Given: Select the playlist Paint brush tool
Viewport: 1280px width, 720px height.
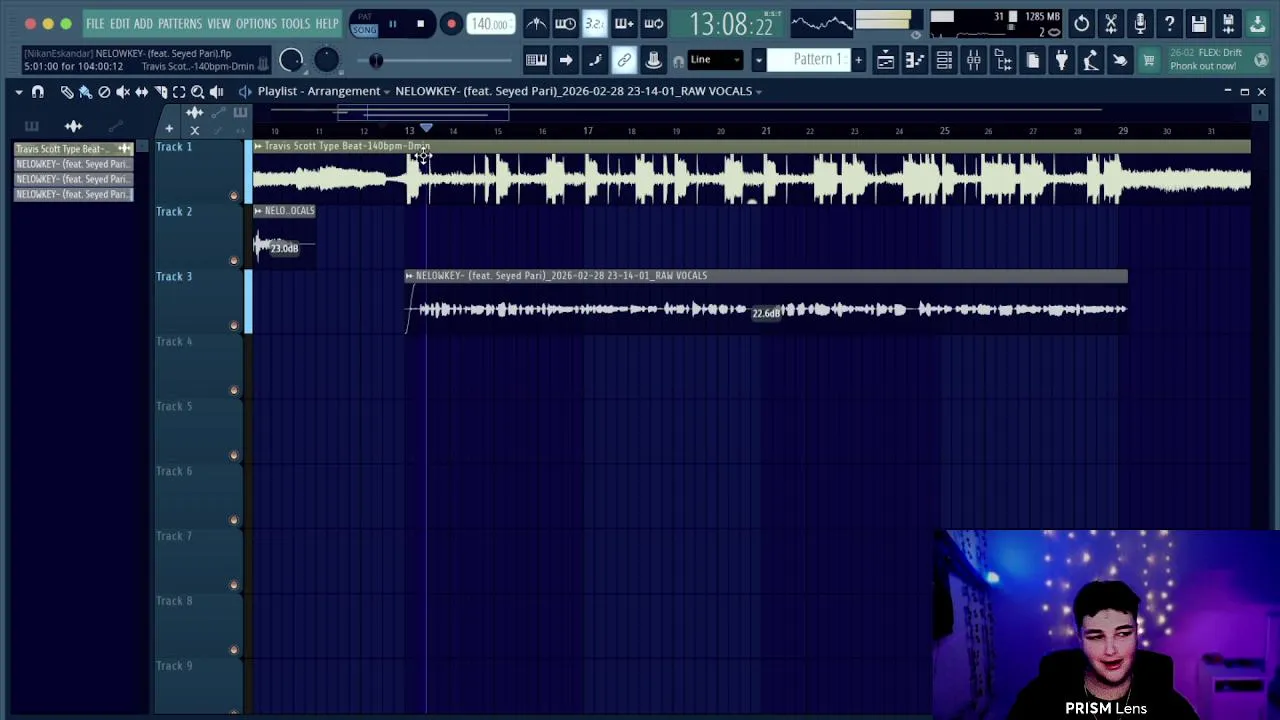Looking at the screenshot, I should (x=85, y=92).
